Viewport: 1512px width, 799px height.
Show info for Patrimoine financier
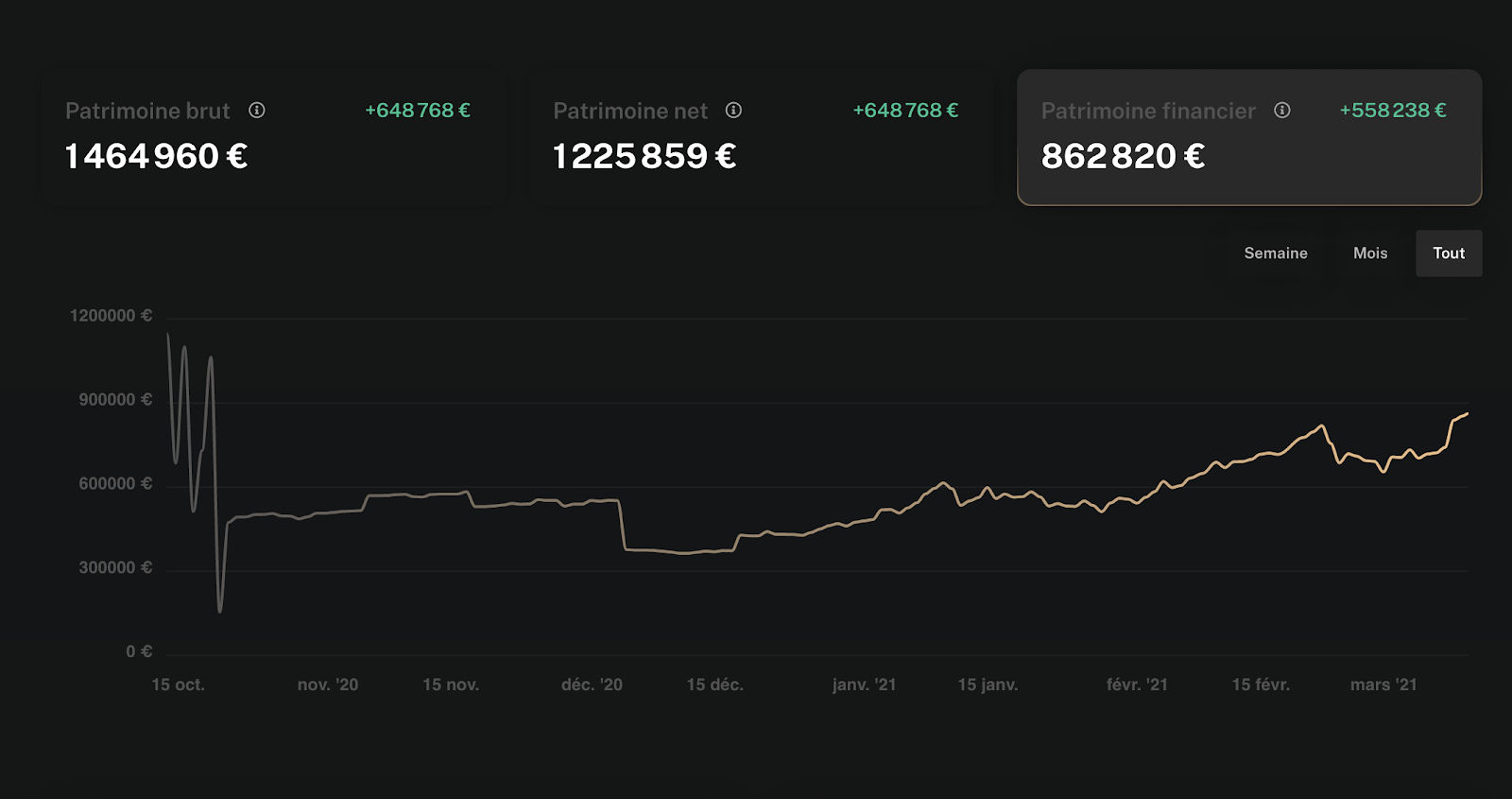point(1282,111)
